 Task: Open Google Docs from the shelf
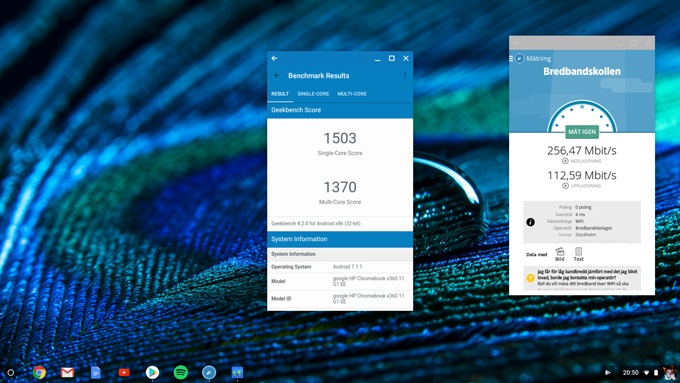(96, 372)
